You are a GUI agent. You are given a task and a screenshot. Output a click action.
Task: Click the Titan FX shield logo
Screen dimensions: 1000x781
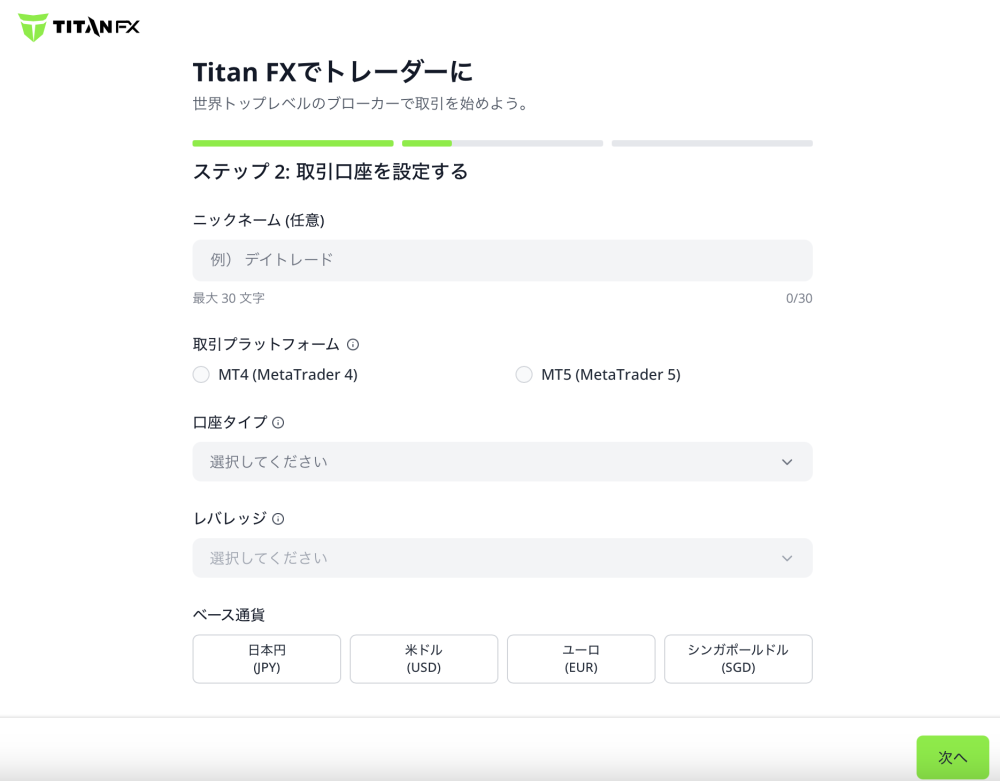point(33,28)
